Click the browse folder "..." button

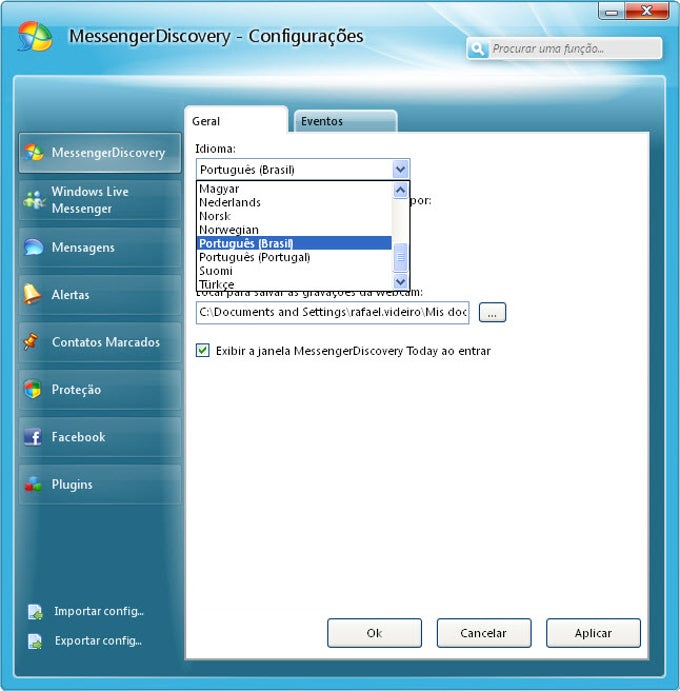[x=492, y=312]
